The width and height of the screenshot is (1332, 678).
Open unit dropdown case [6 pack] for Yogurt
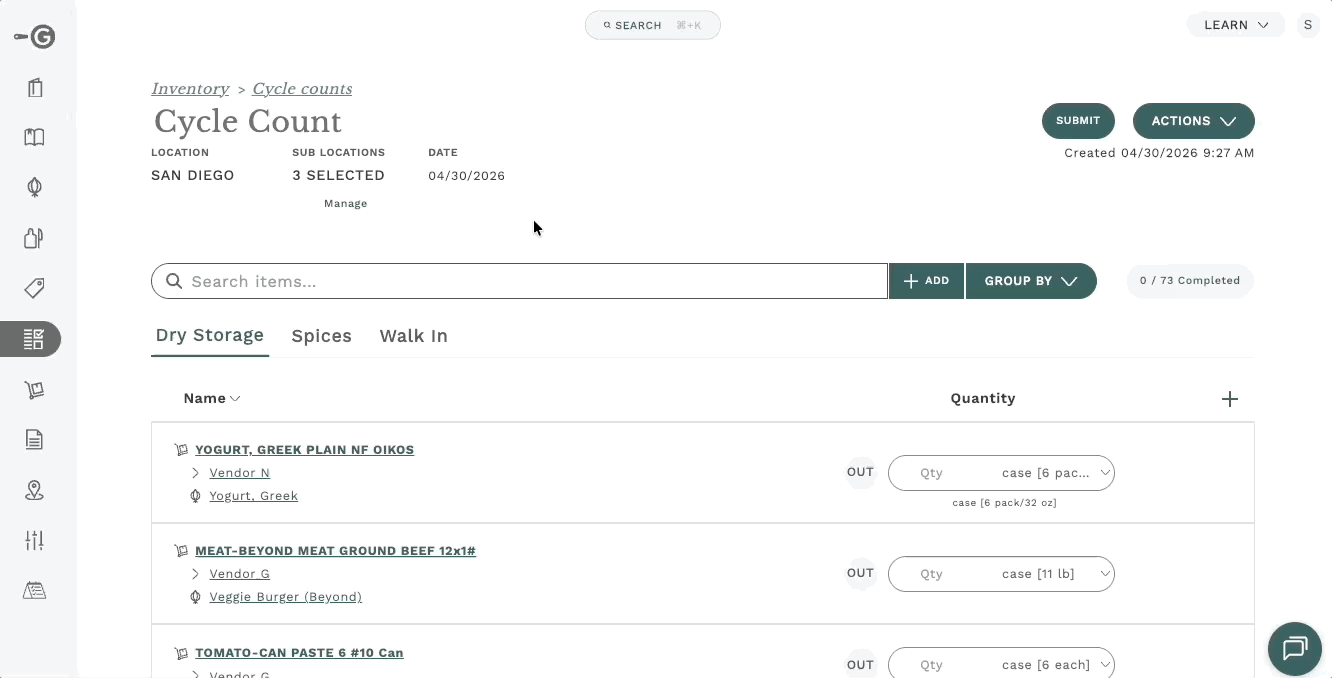click(1056, 473)
